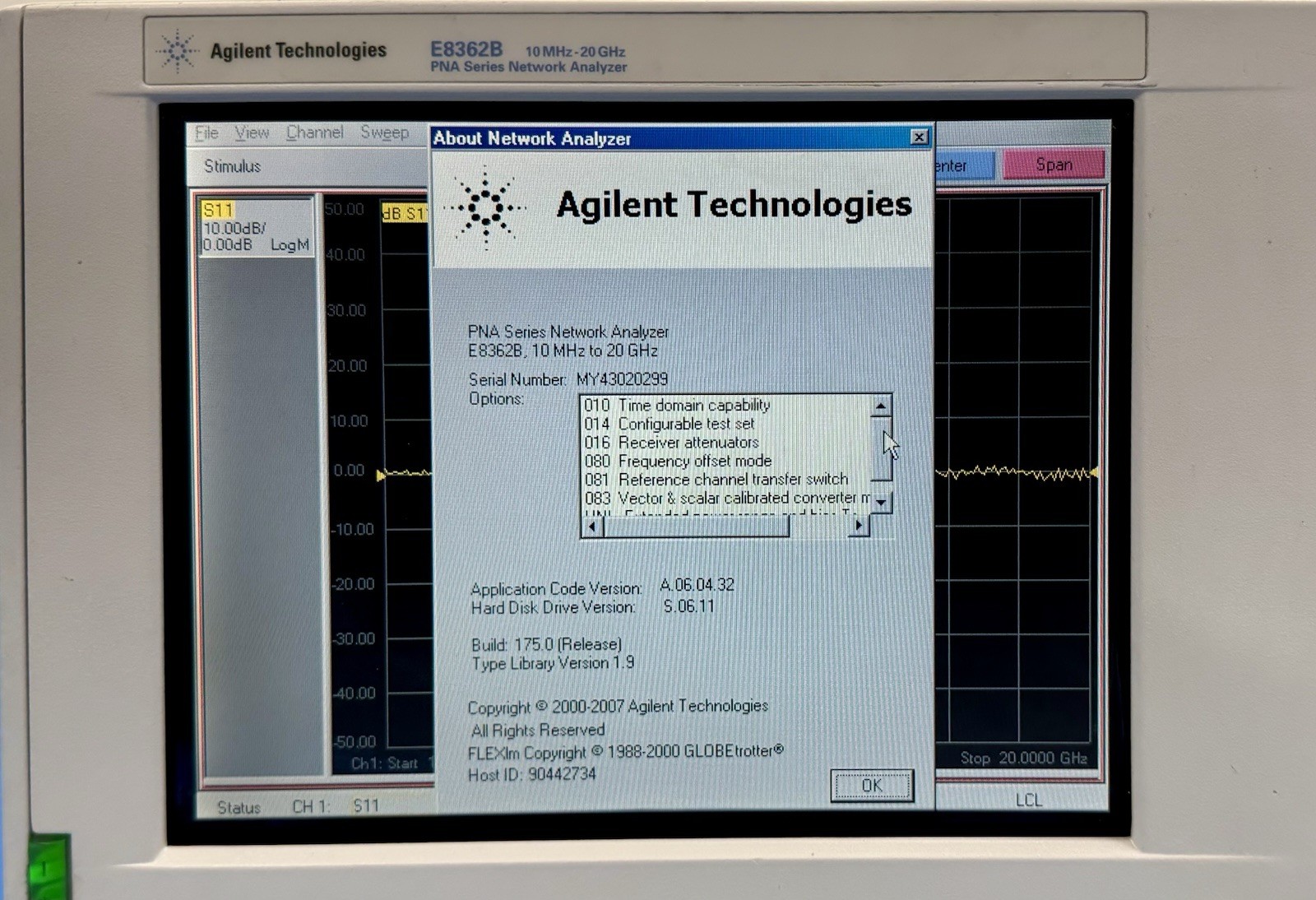The width and height of the screenshot is (1316, 900).
Task: Click the Stimulus label
Action: tap(232, 166)
